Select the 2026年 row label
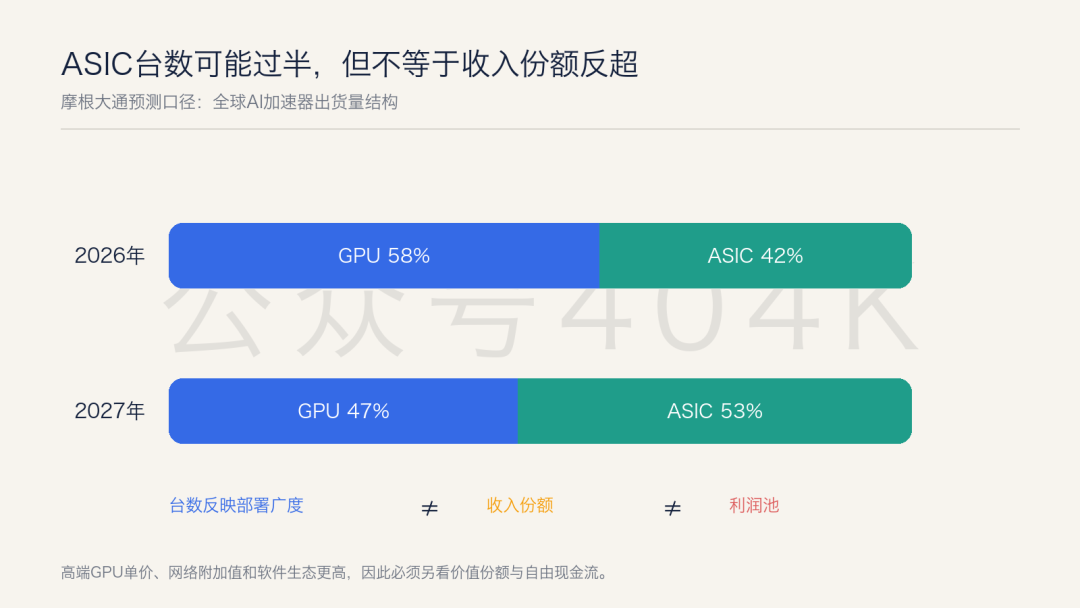1080x608 pixels. pyautogui.click(x=110, y=255)
